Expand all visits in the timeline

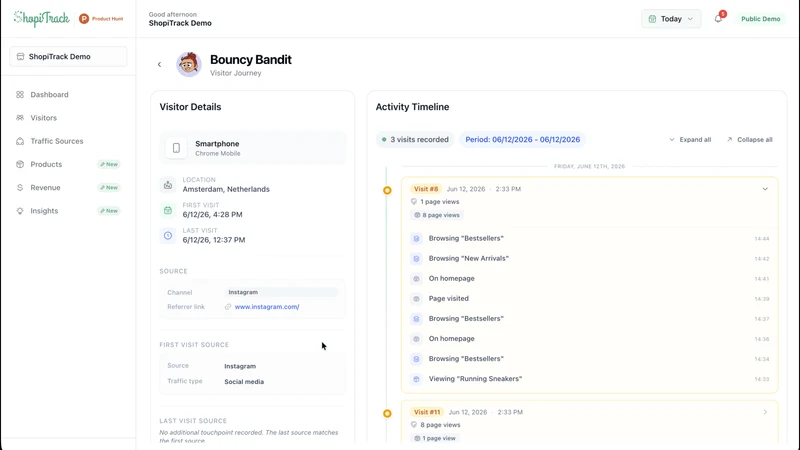[690, 139]
